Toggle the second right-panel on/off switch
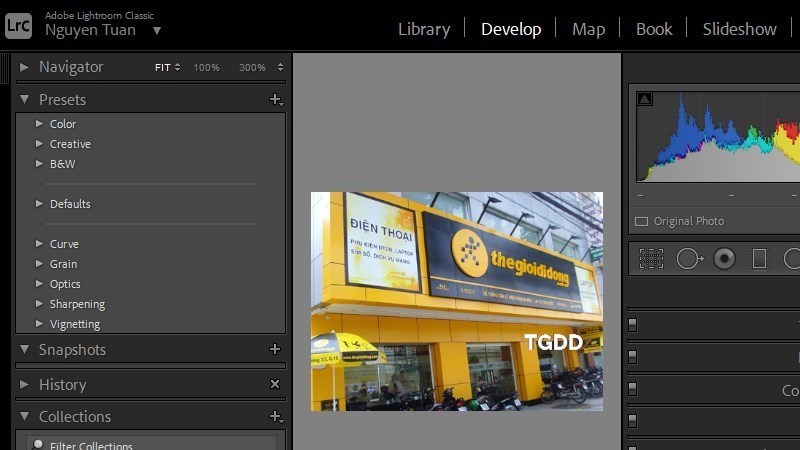 (x=633, y=357)
